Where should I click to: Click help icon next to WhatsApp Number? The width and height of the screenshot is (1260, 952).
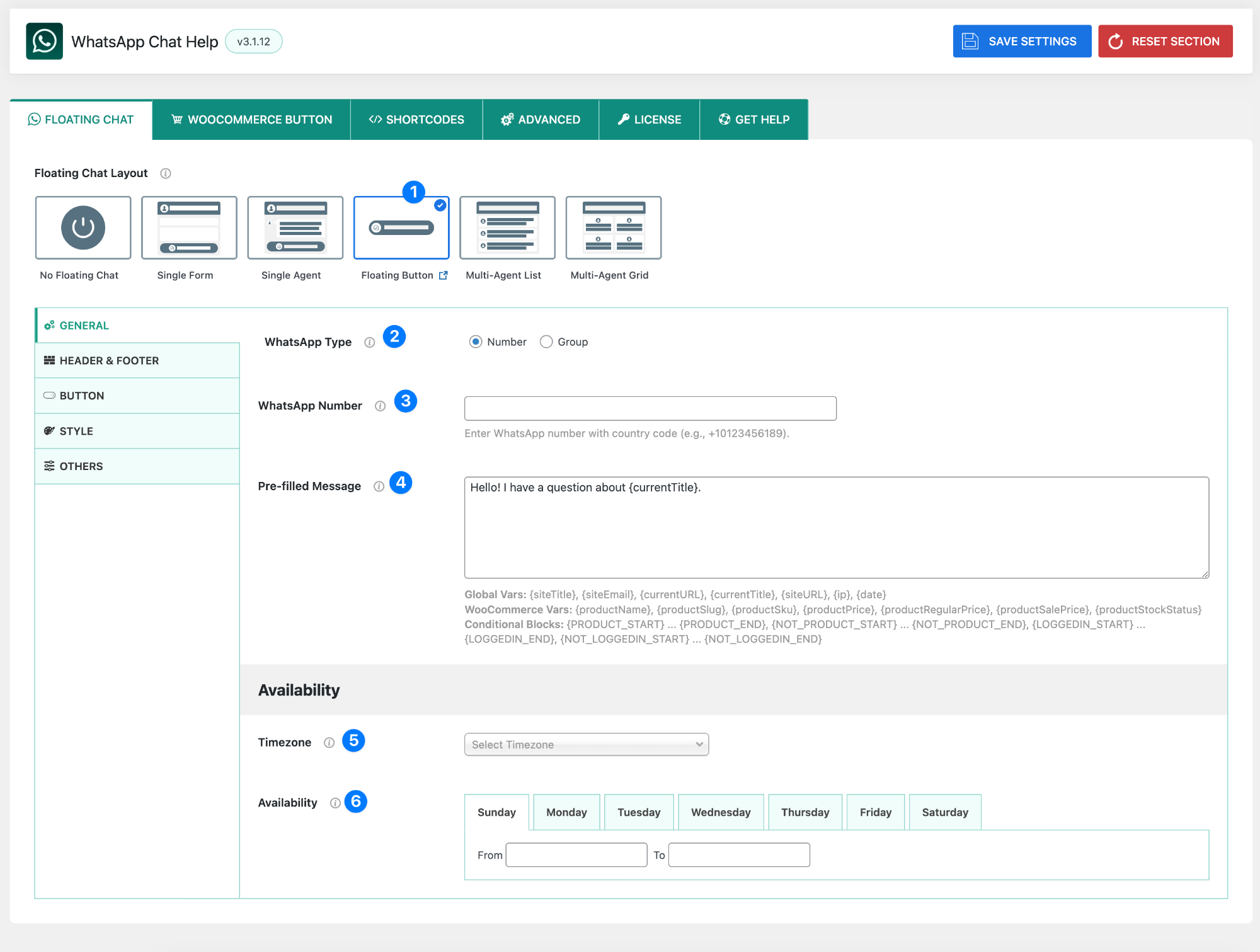click(380, 406)
